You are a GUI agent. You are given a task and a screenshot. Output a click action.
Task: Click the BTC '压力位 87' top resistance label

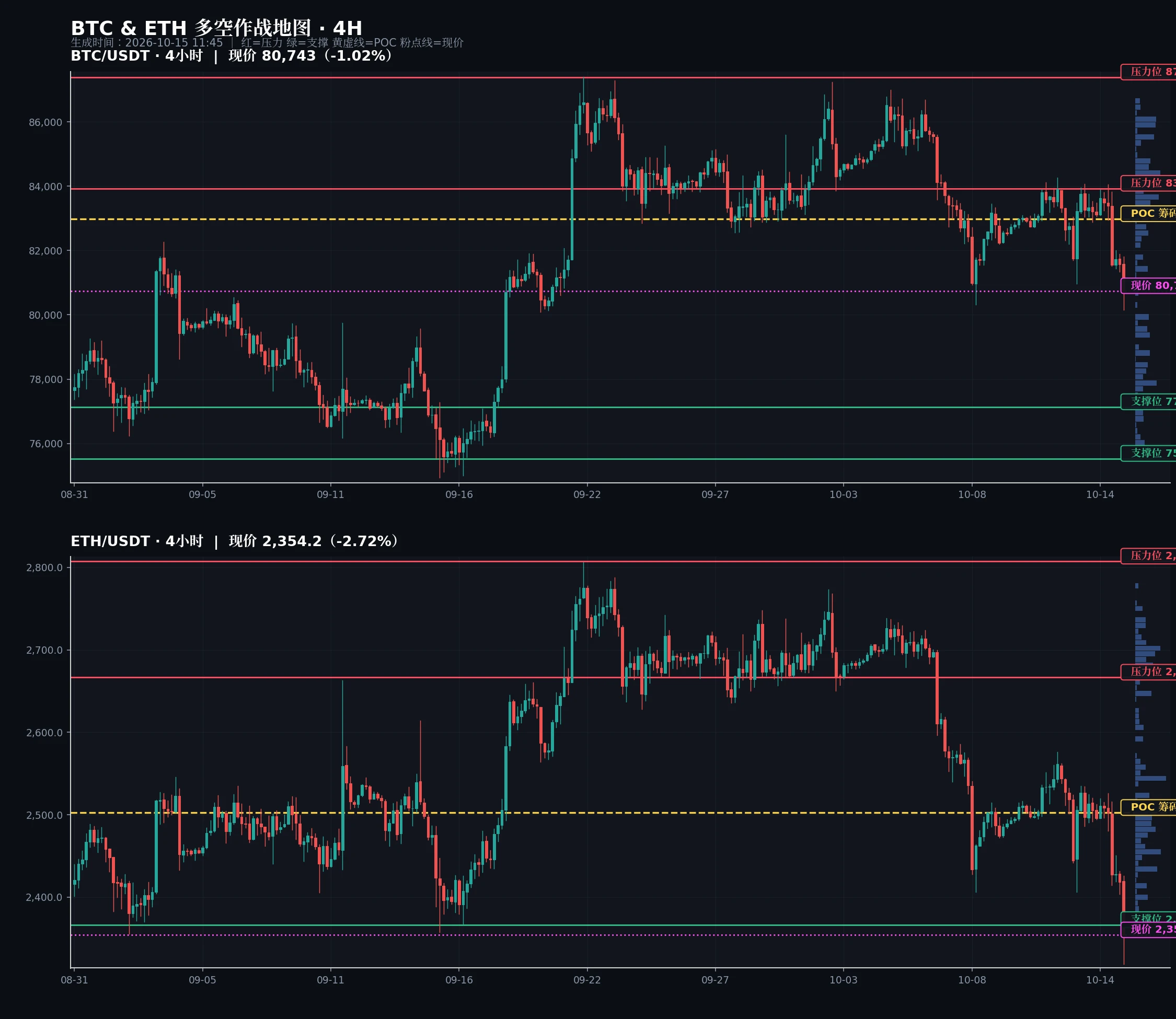[1148, 72]
